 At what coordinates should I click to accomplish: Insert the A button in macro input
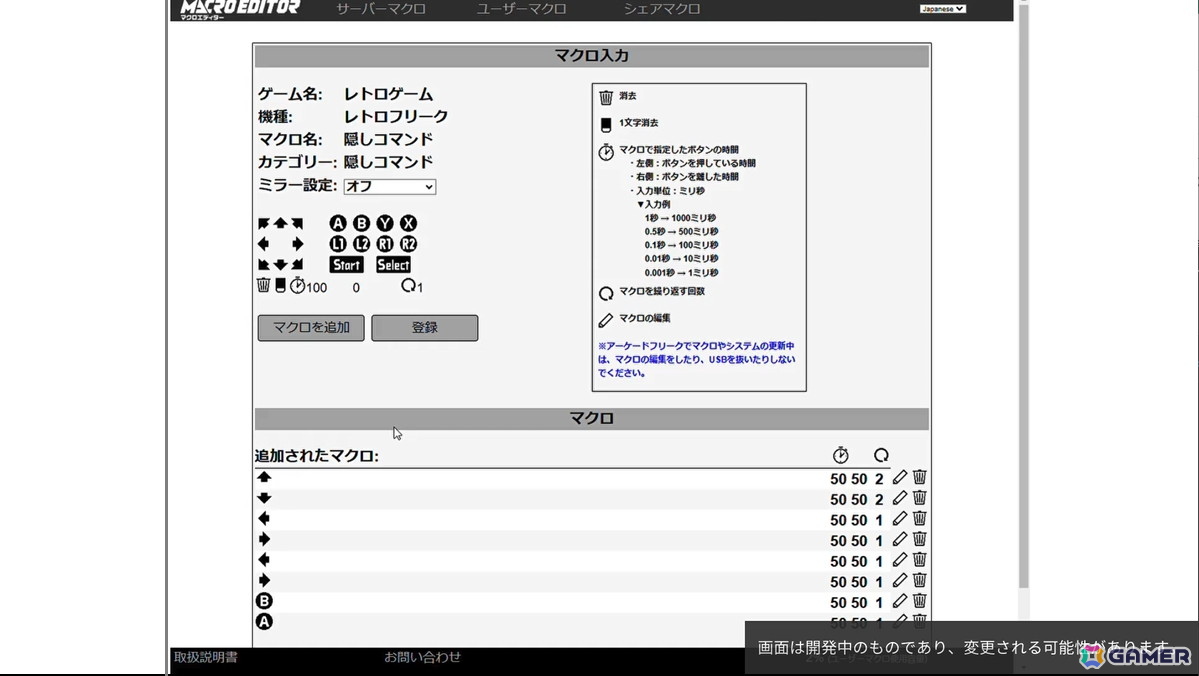click(338, 223)
